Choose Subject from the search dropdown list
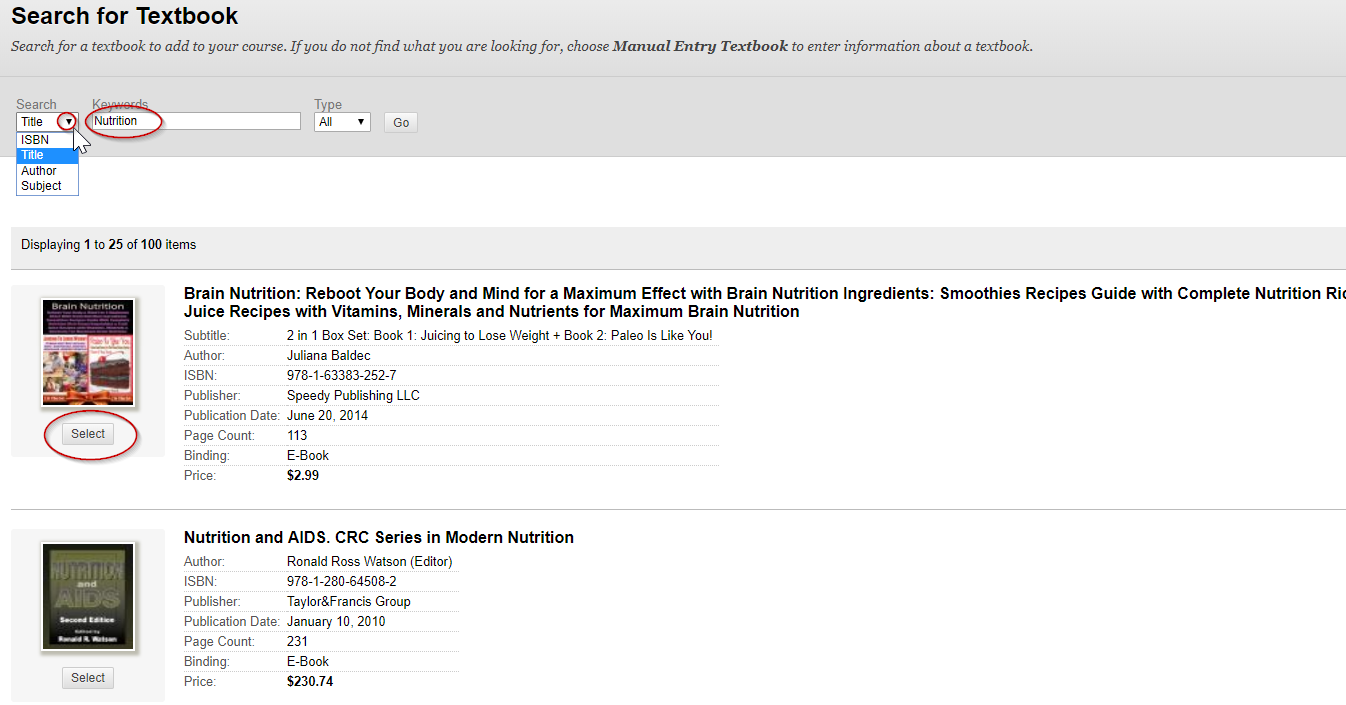This screenshot has height=705, width=1346. pyautogui.click(x=41, y=186)
